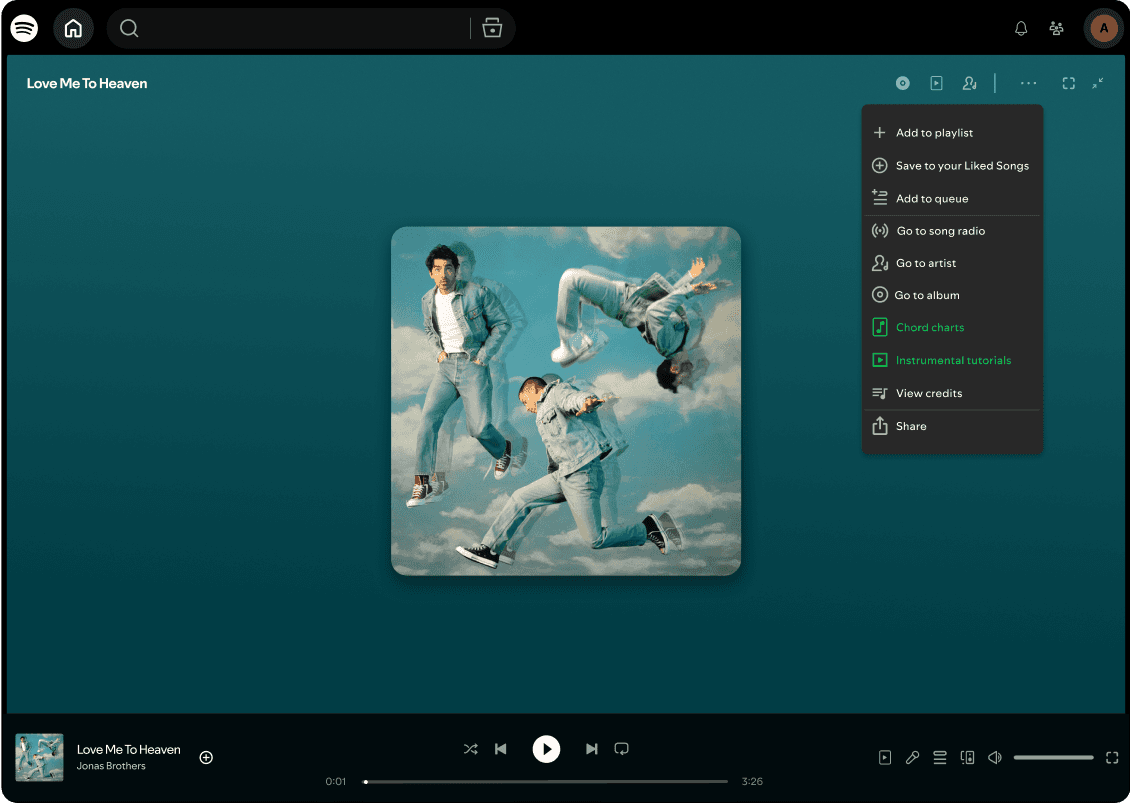
Task: Mute the volume speaker icon
Action: pos(995,758)
